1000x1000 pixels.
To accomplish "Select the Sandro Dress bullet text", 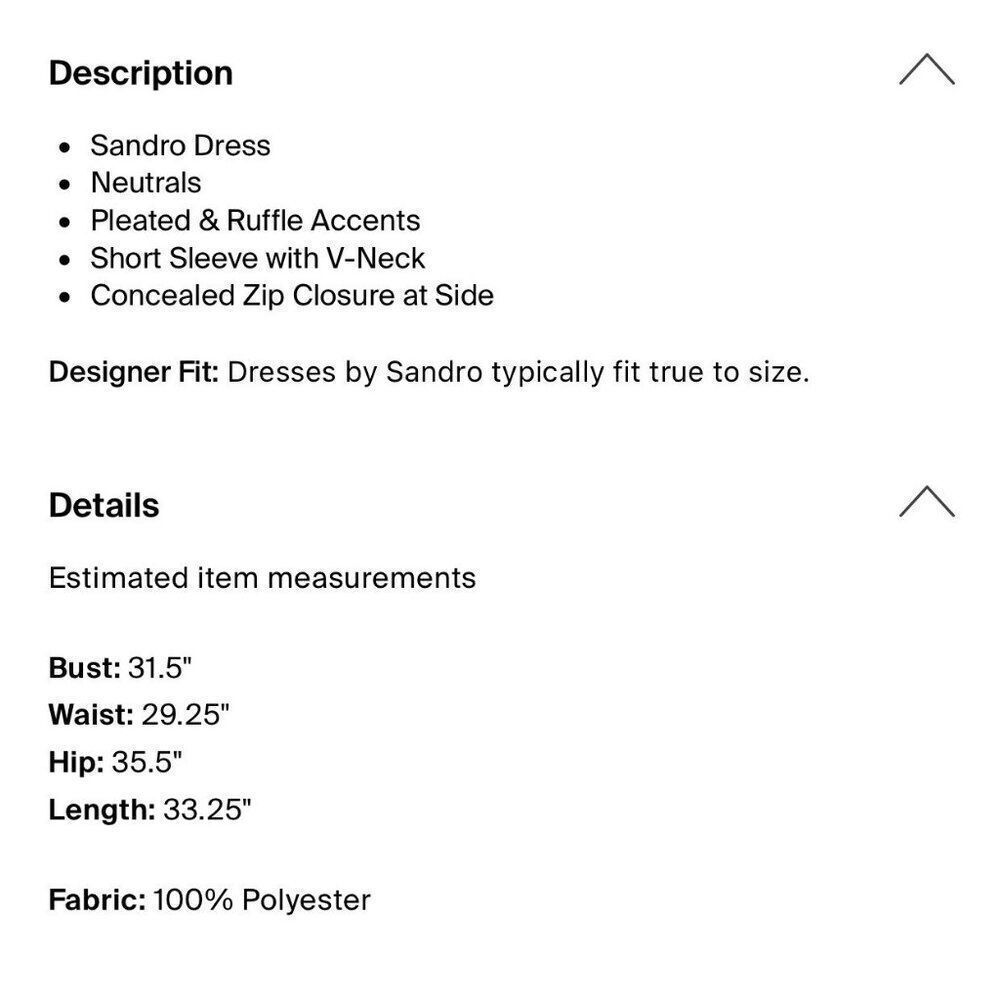I will pos(180,145).
